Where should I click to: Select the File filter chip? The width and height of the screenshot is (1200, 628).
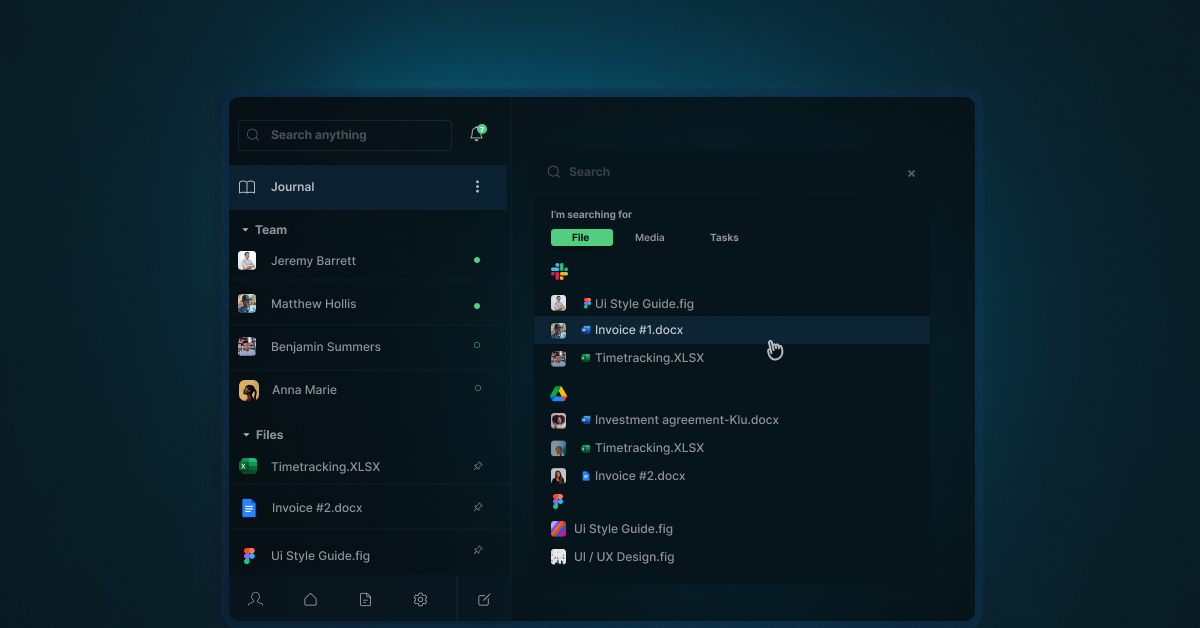pos(582,237)
